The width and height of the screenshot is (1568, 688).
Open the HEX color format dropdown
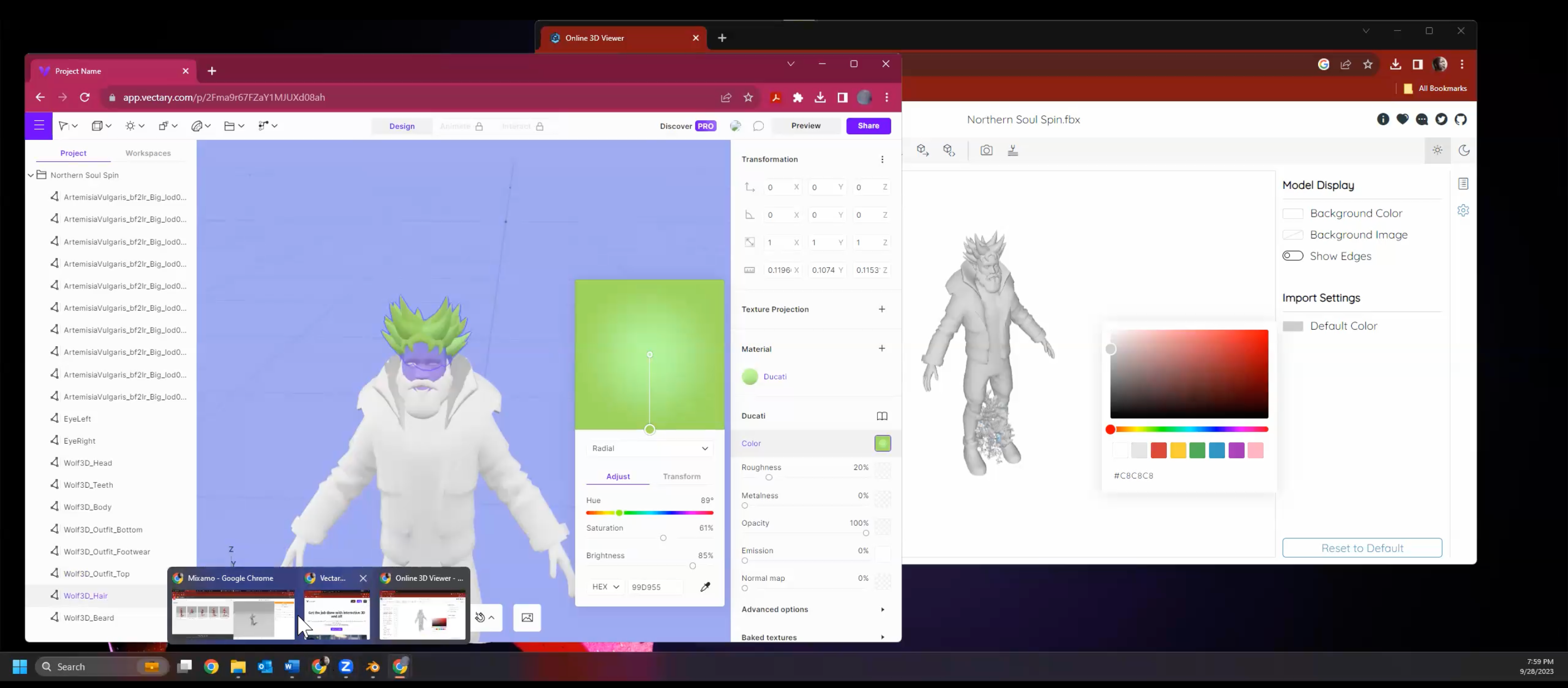(x=605, y=586)
